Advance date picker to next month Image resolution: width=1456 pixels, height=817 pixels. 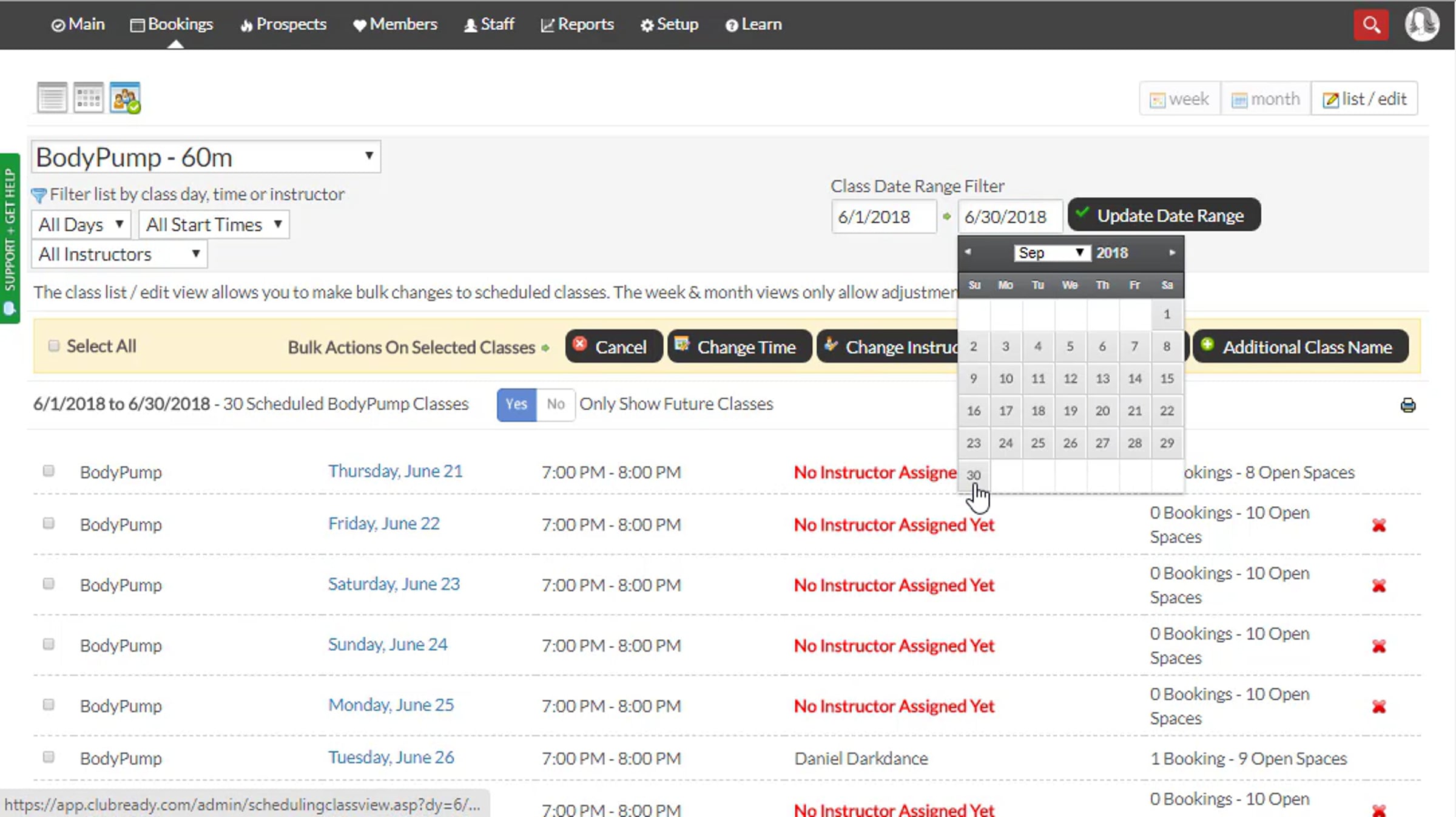click(x=1171, y=252)
